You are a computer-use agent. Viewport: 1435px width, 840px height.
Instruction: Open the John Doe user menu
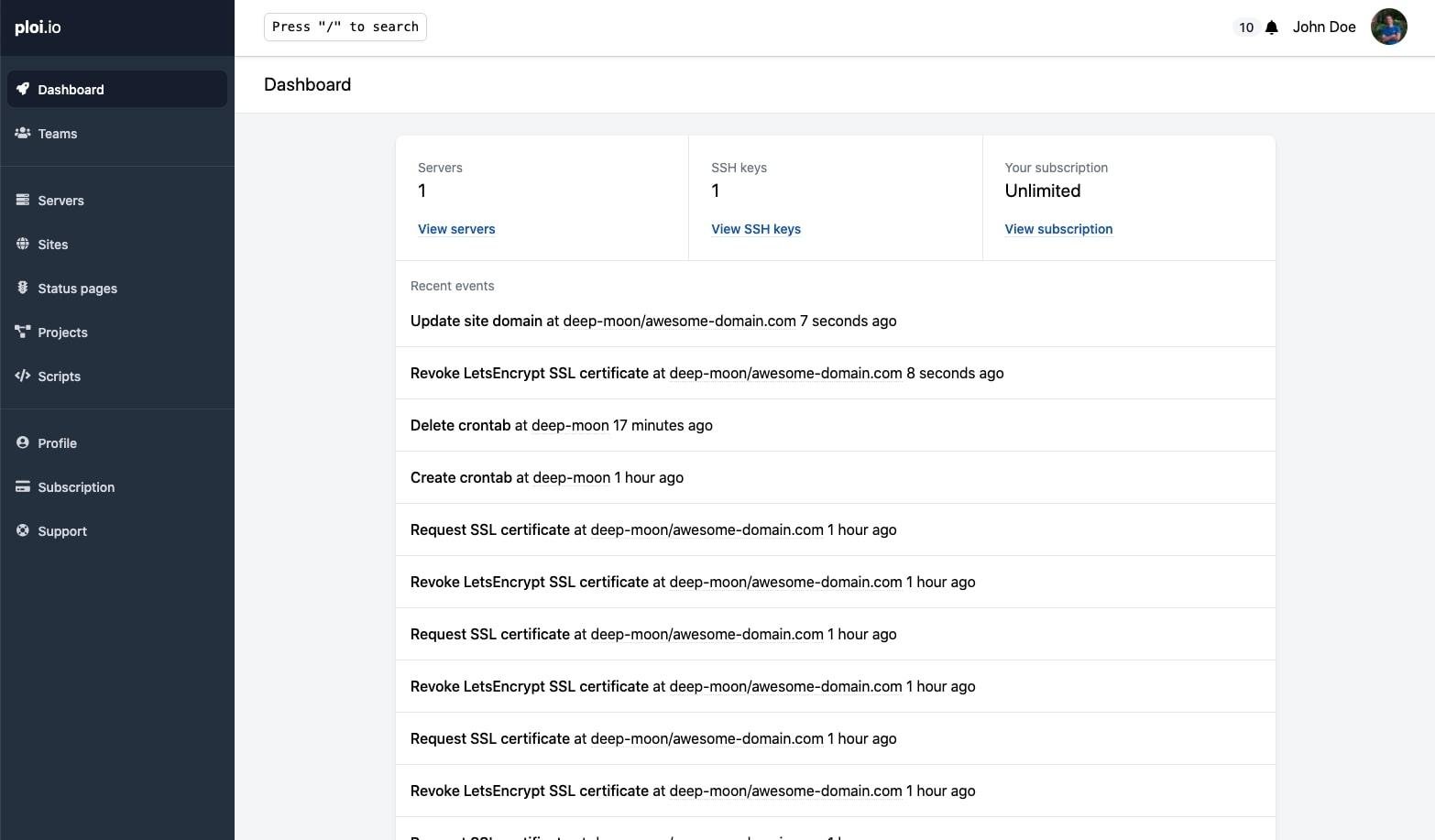[1323, 27]
